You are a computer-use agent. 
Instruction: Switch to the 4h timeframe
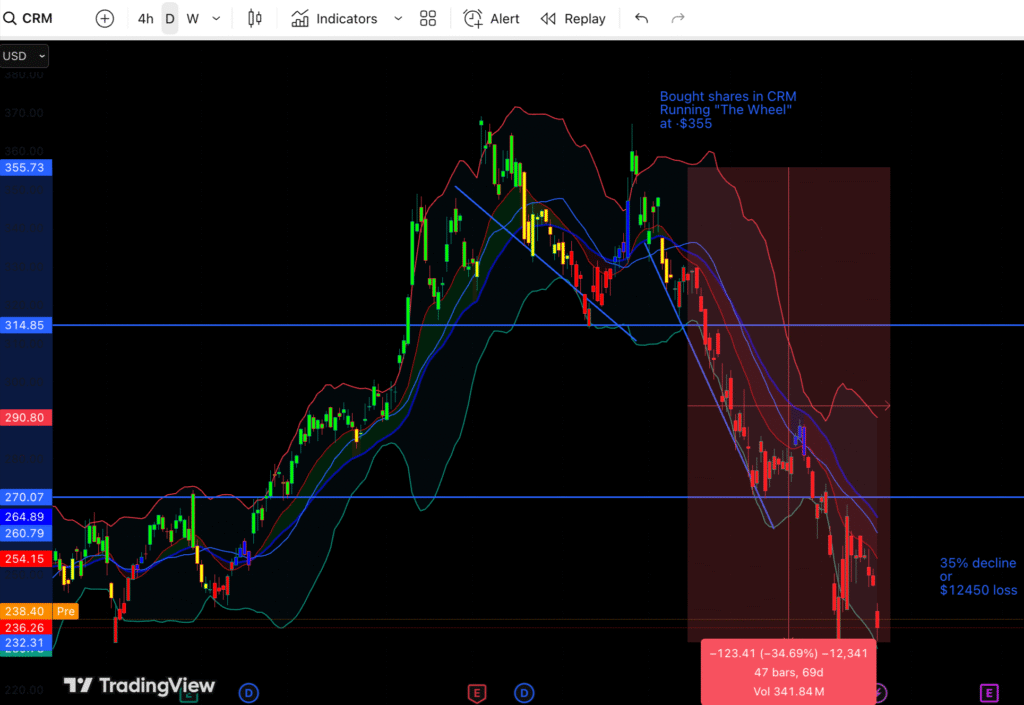(x=146, y=18)
